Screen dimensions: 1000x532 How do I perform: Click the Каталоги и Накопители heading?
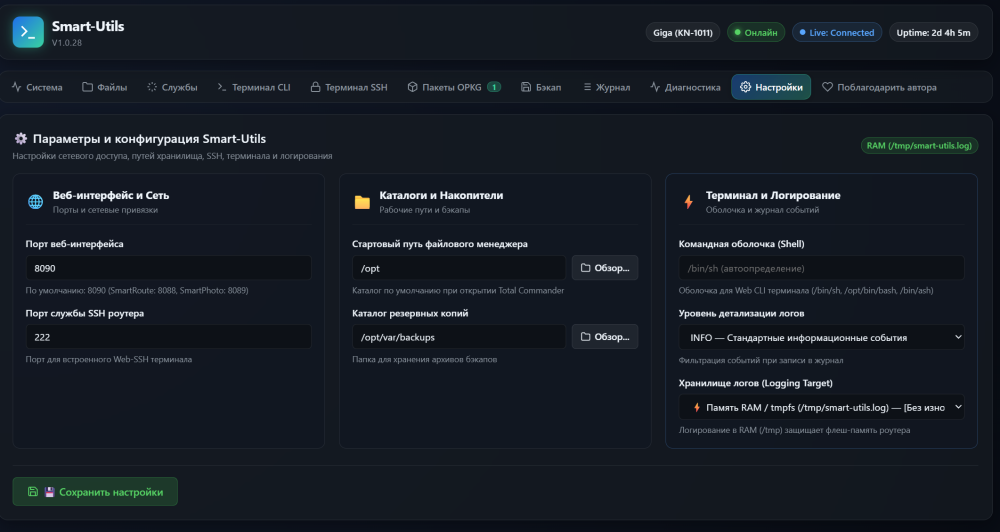pyautogui.click(x=441, y=195)
